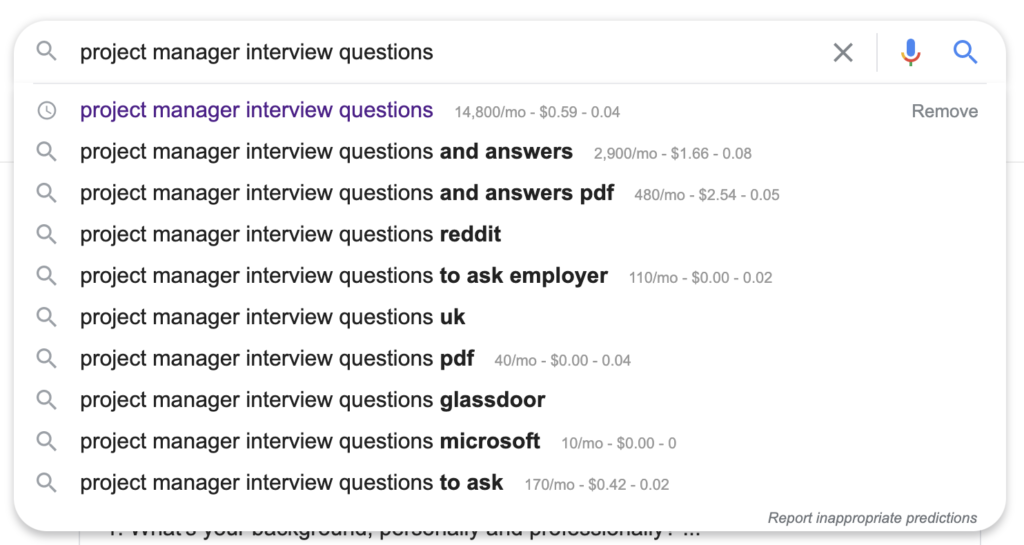Focus the search text input field

tap(451, 52)
